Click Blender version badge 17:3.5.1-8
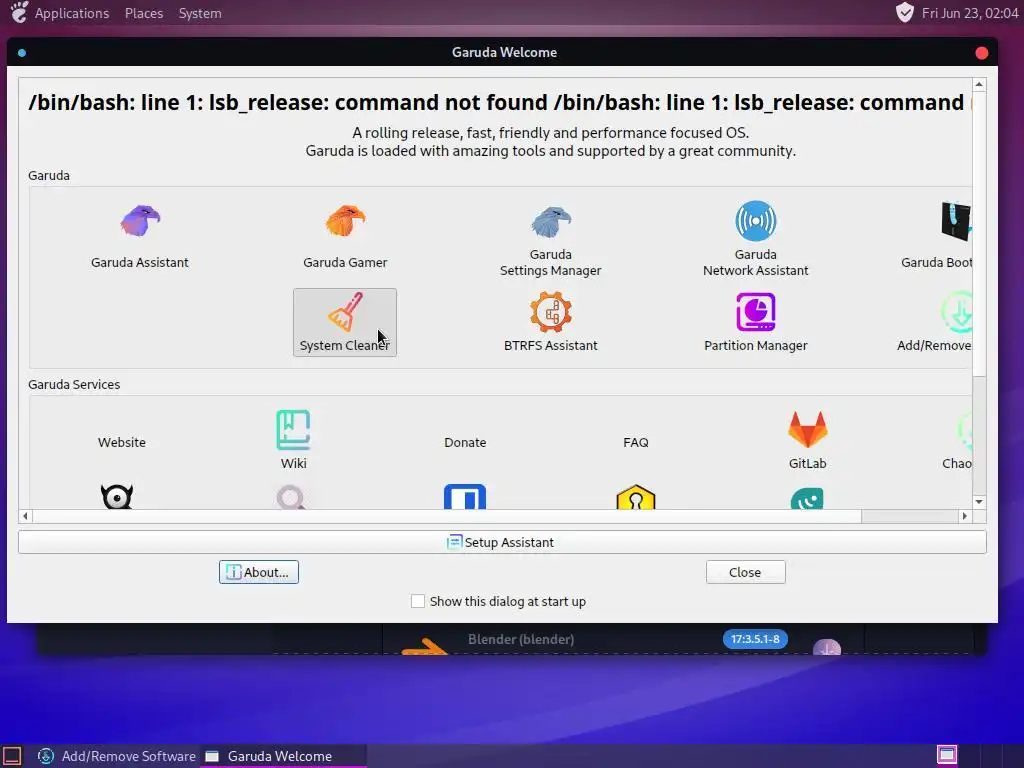Screen dimensions: 1024x768 tap(755, 639)
